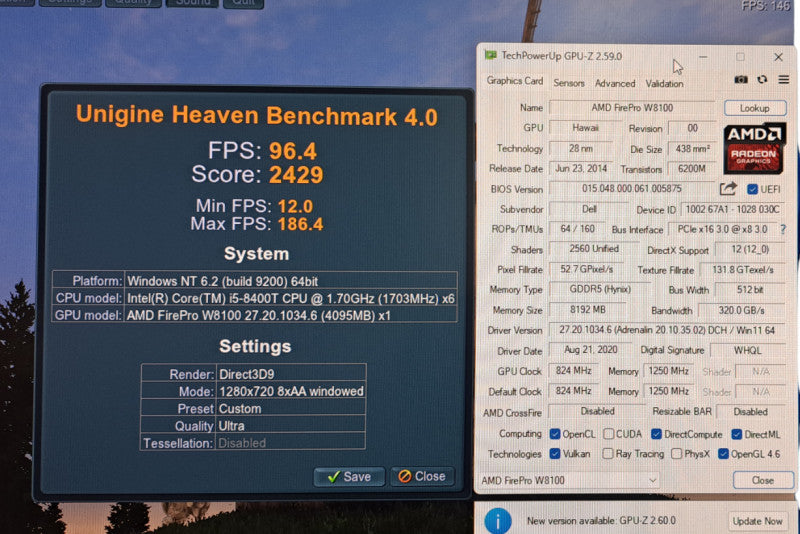Click the Memory Size 8192 MB field
The image size is (800, 534).
coord(587,310)
